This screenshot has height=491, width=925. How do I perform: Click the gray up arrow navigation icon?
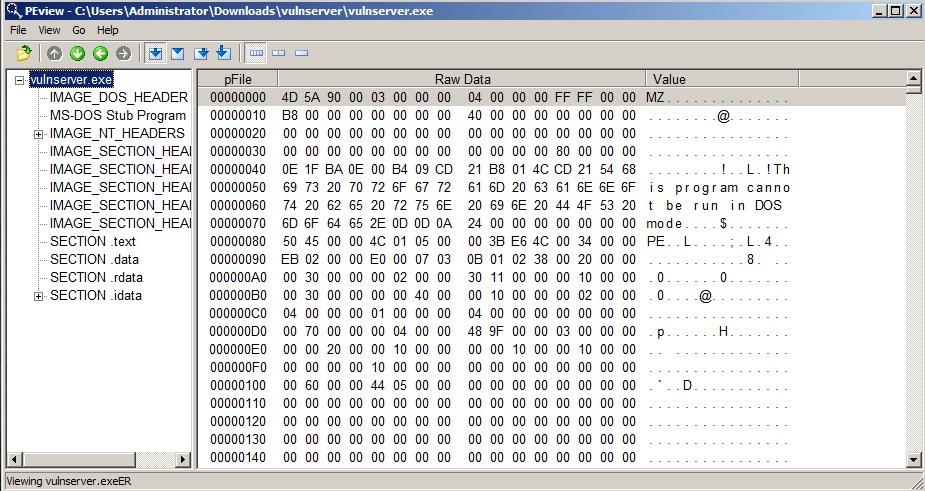pyautogui.click(x=54, y=54)
